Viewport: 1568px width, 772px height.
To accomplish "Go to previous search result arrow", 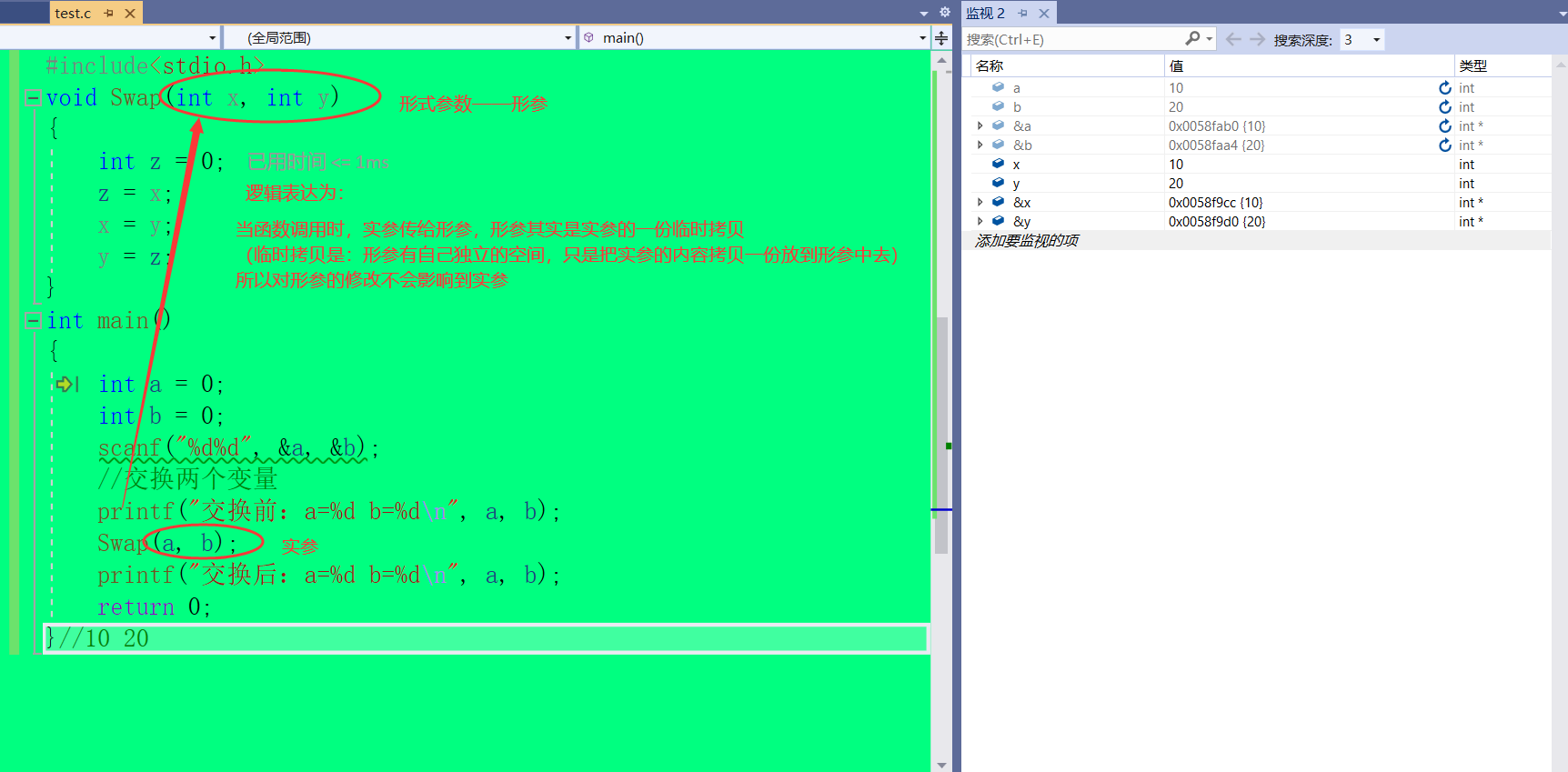I will pyautogui.click(x=1233, y=39).
